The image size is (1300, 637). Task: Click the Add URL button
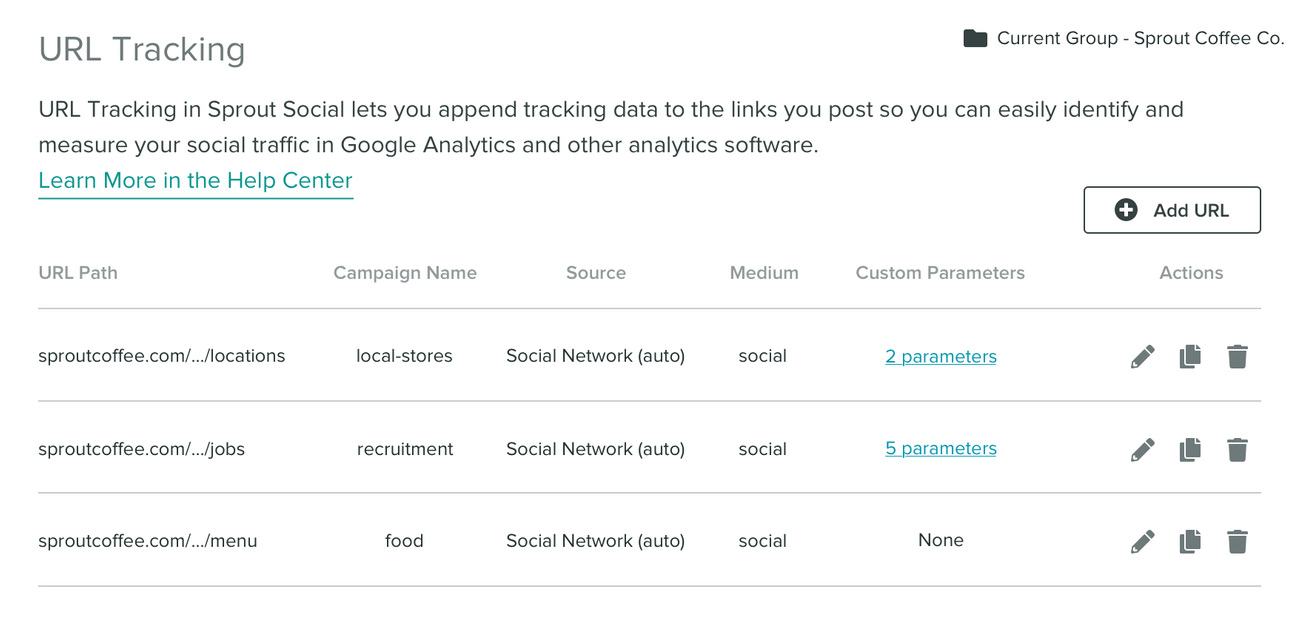tap(1172, 210)
